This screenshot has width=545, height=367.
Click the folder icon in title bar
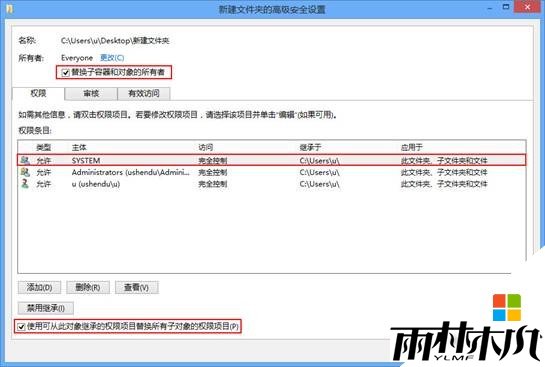coord(9,9)
